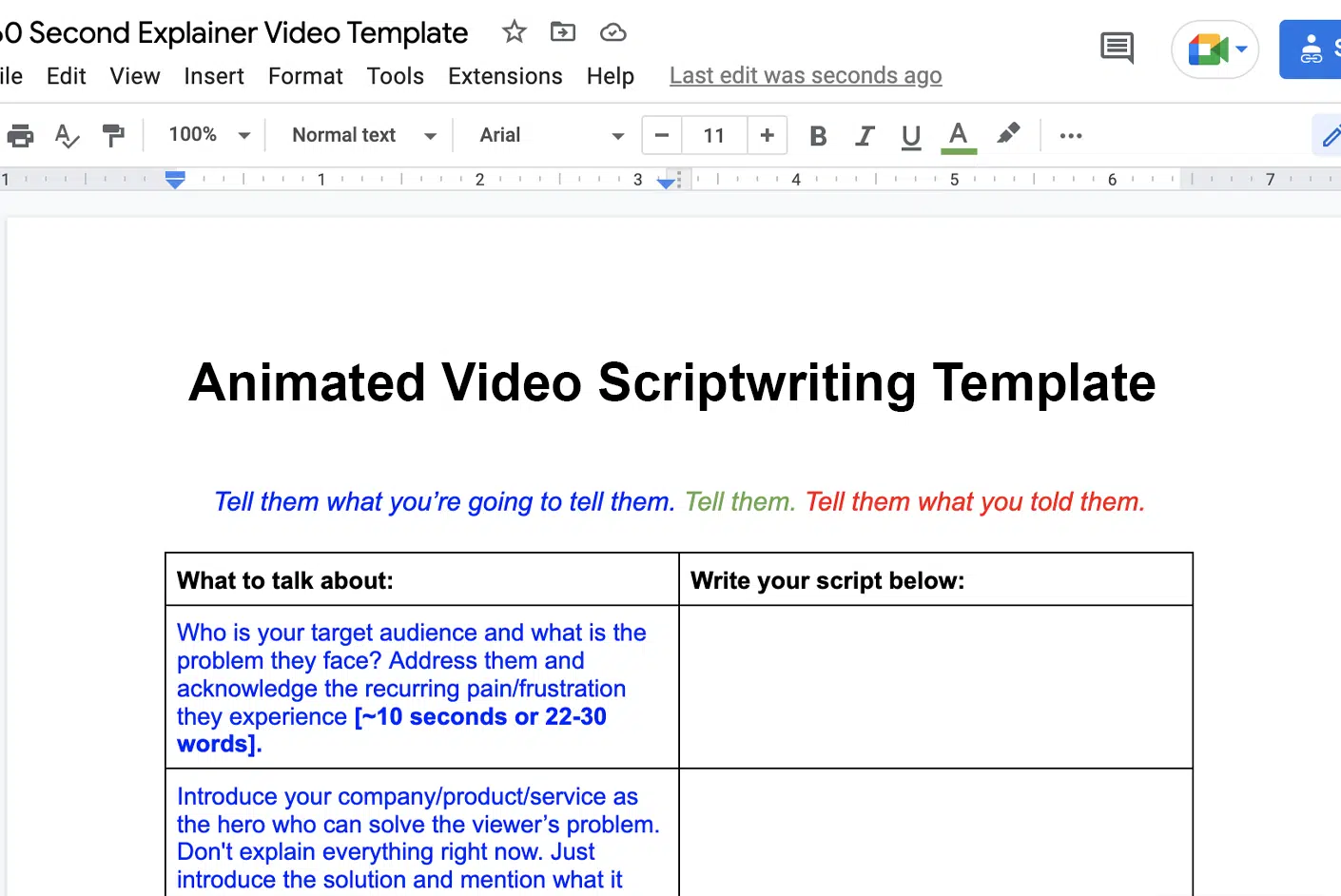Click the Move to folder icon
The height and width of the screenshot is (896, 1341).
[x=563, y=32]
